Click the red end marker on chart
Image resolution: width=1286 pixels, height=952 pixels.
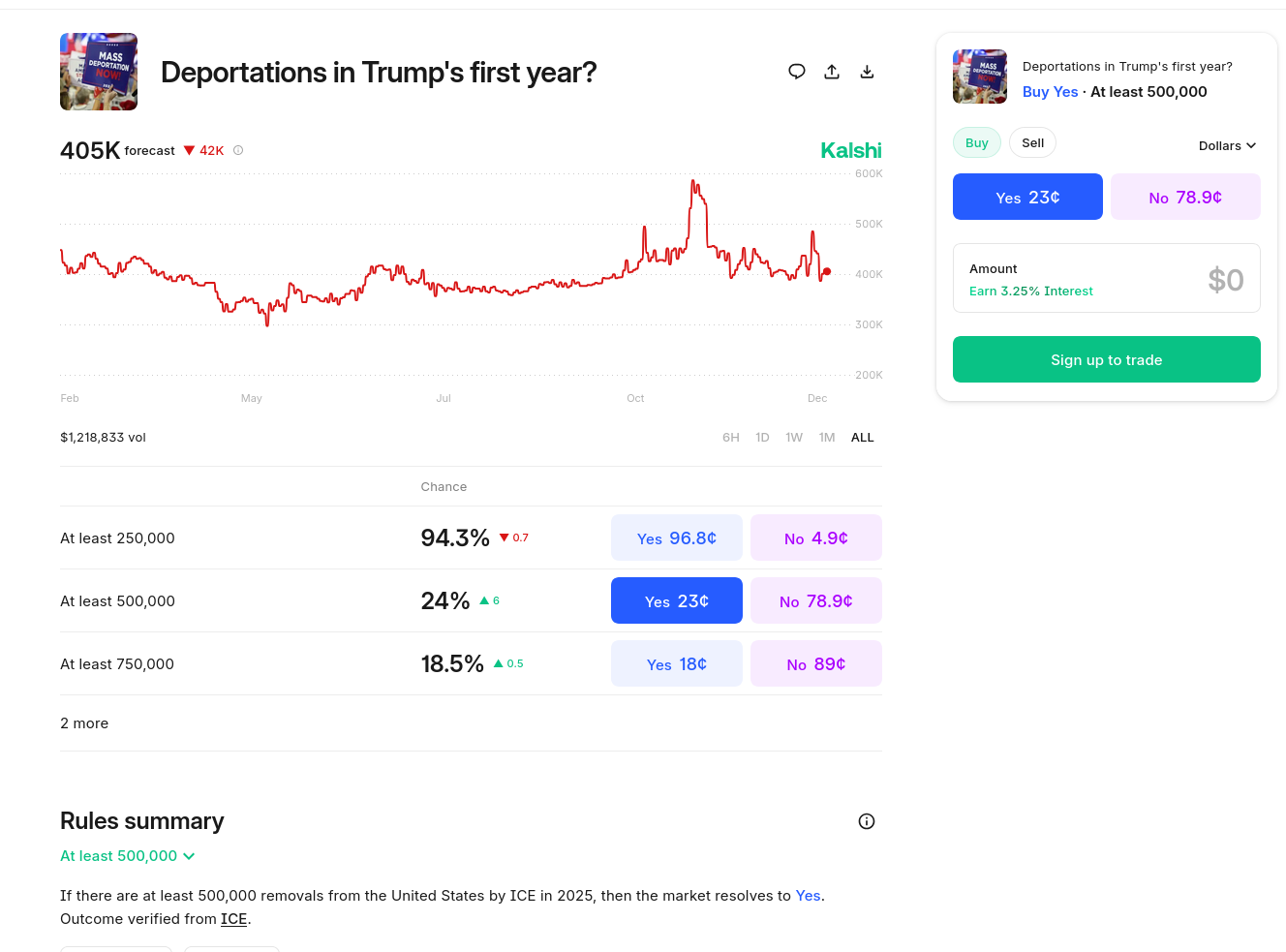tap(827, 271)
